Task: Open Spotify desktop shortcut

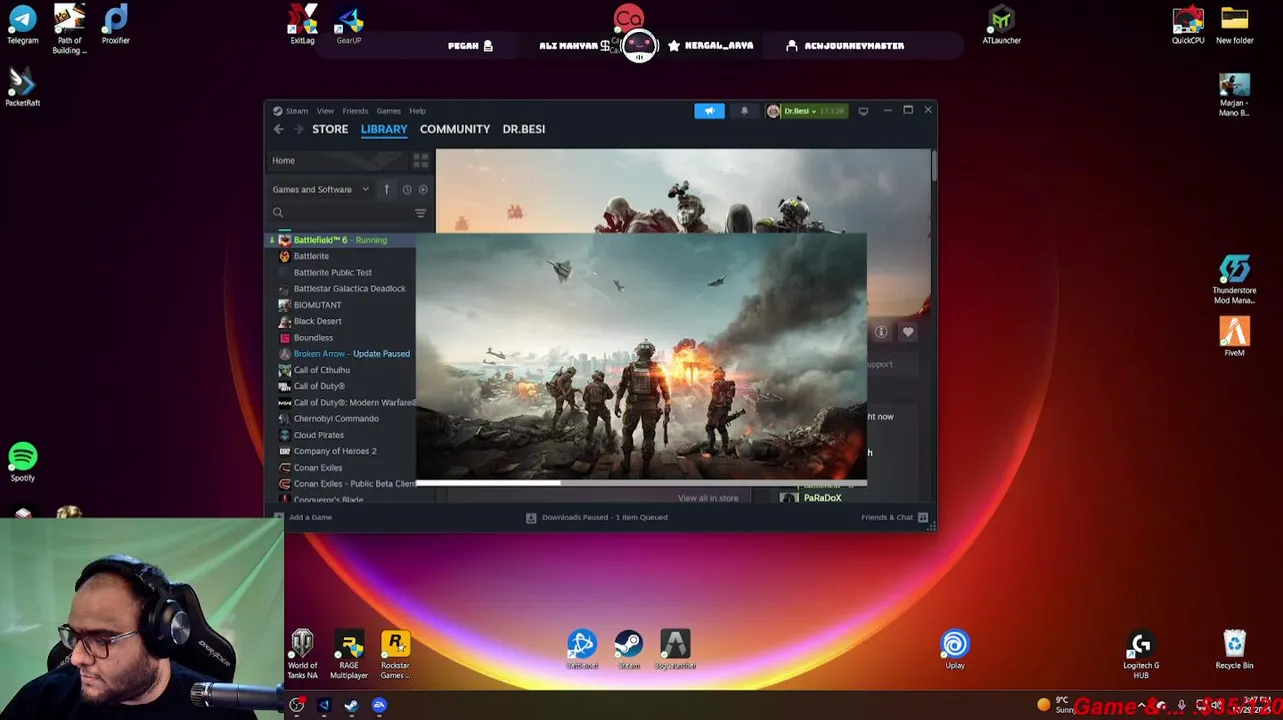Action: click(22, 462)
